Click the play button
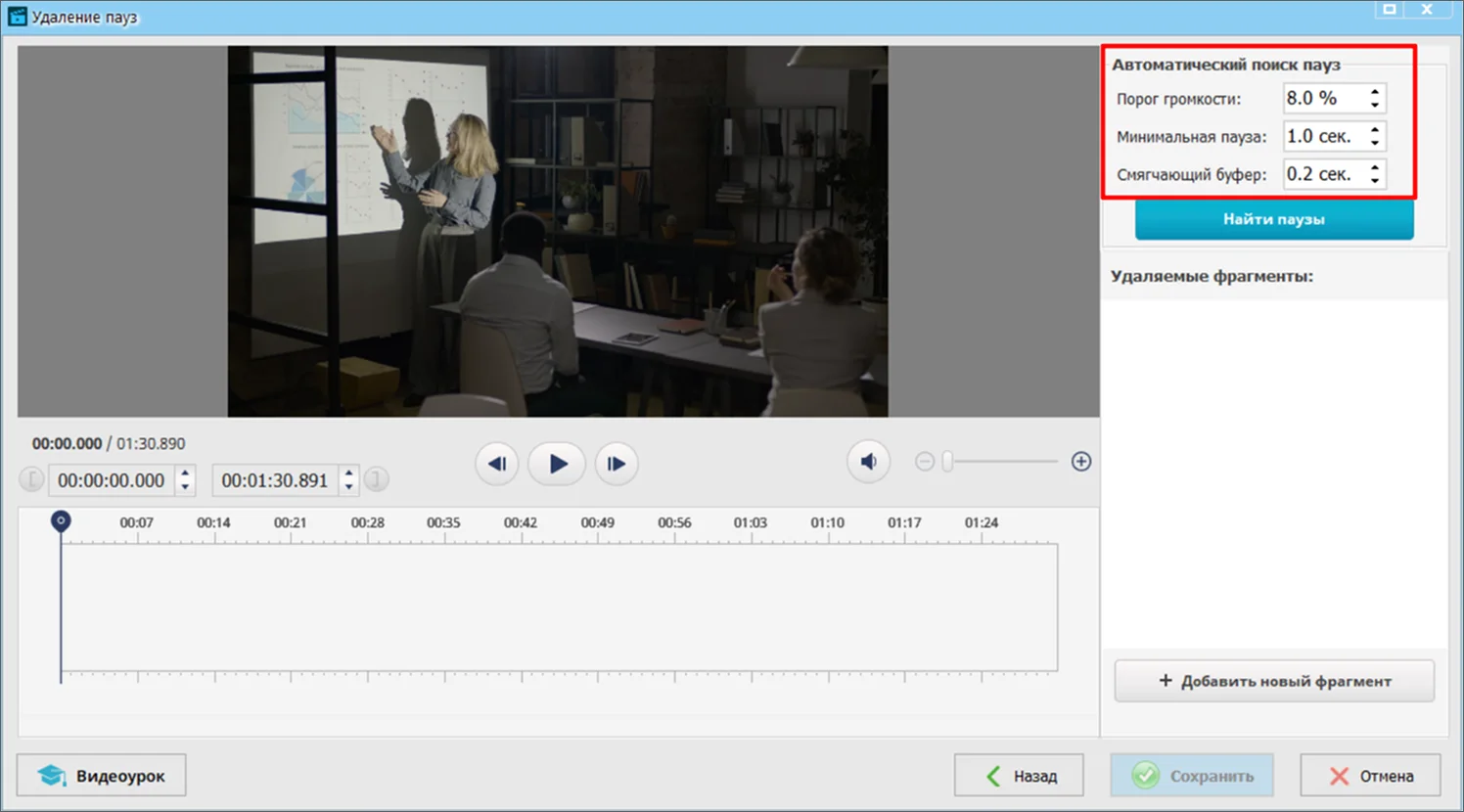 click(557, 464)
